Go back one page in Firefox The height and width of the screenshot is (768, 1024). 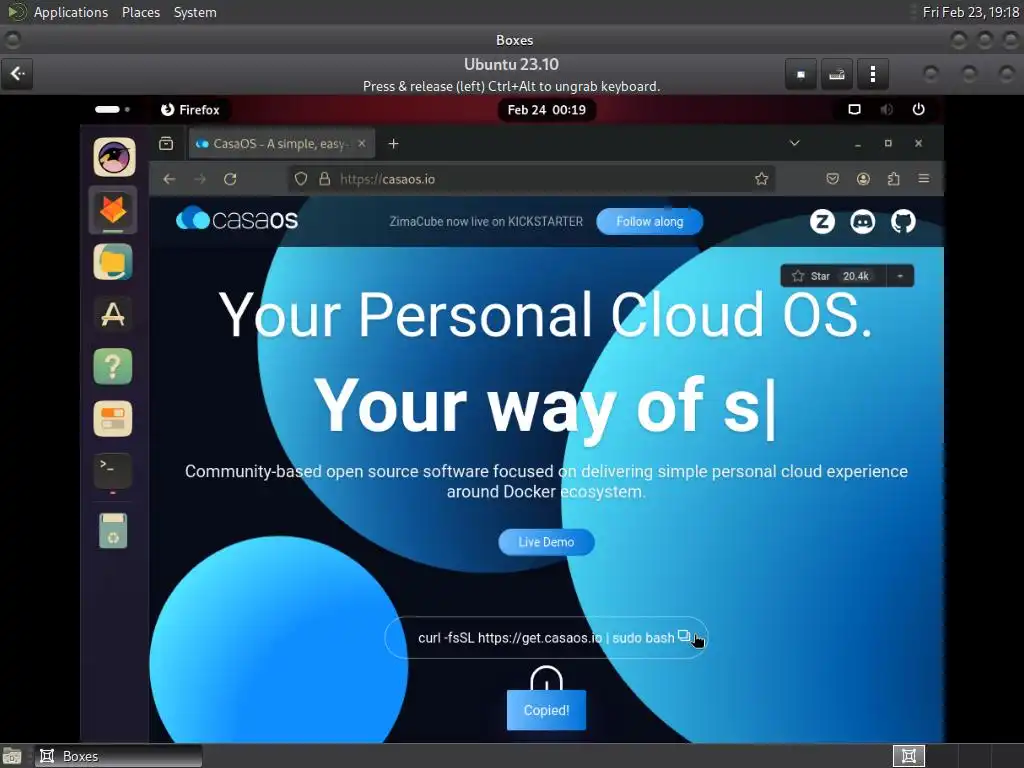point(169,179)
